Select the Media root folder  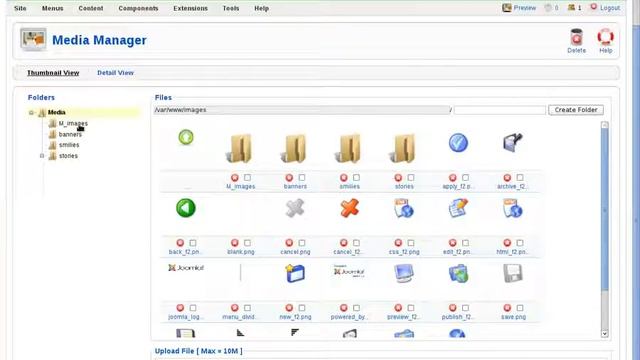pyautogui.click(x=57, y=112)
